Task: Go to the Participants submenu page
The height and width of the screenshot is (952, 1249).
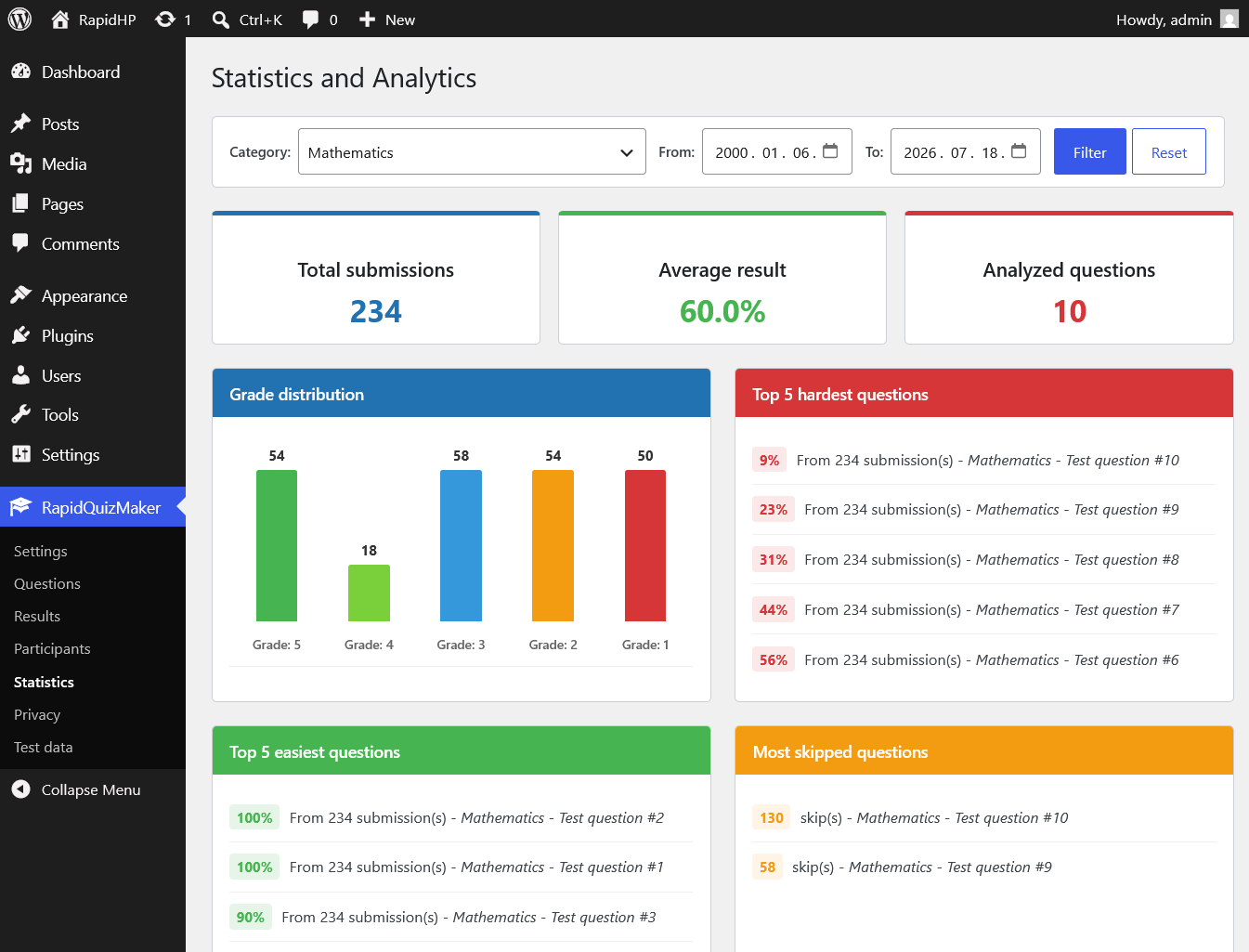Action: coord(52,648)
